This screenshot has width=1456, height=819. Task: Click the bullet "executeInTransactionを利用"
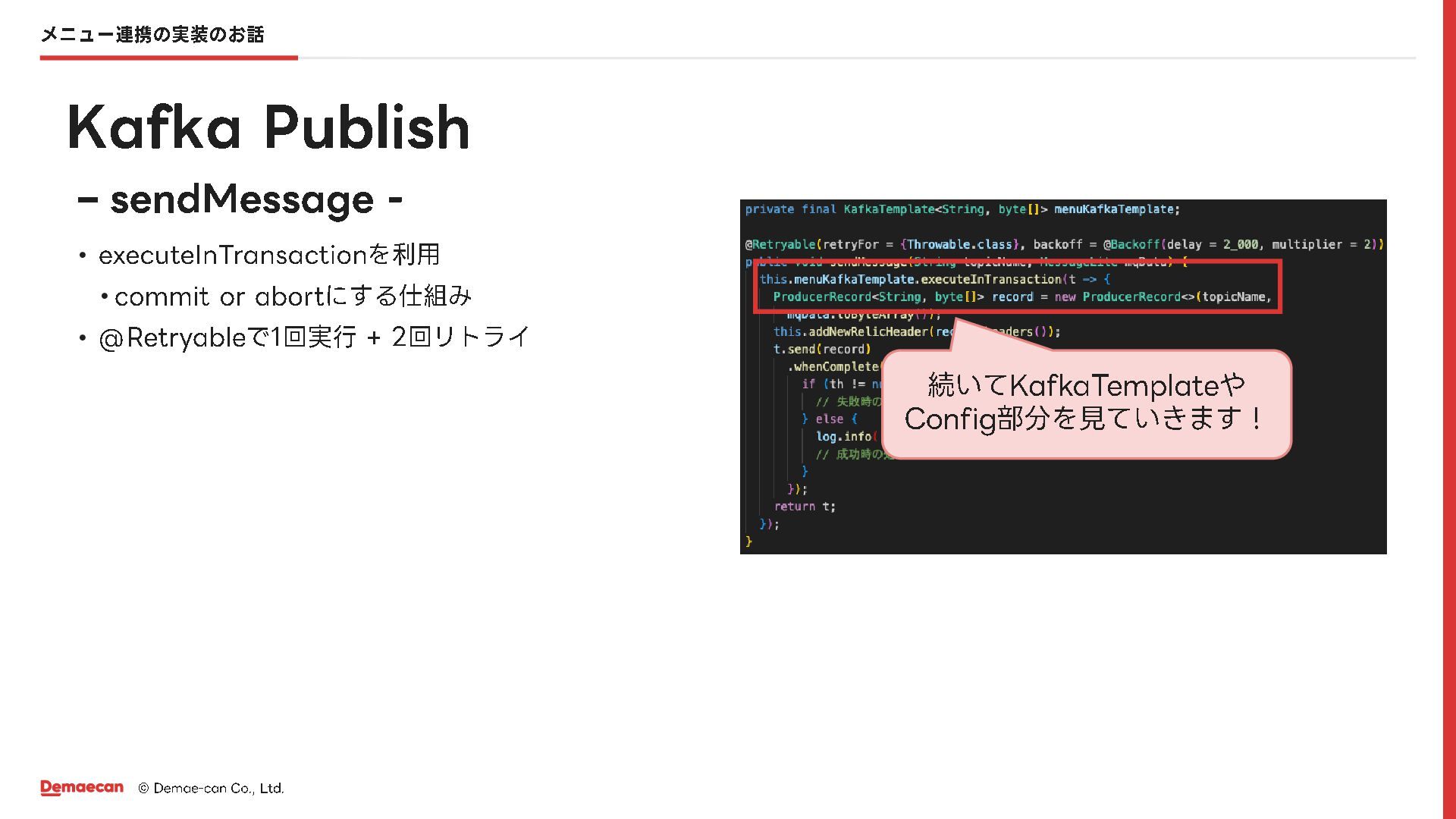[x=269, y=255]
